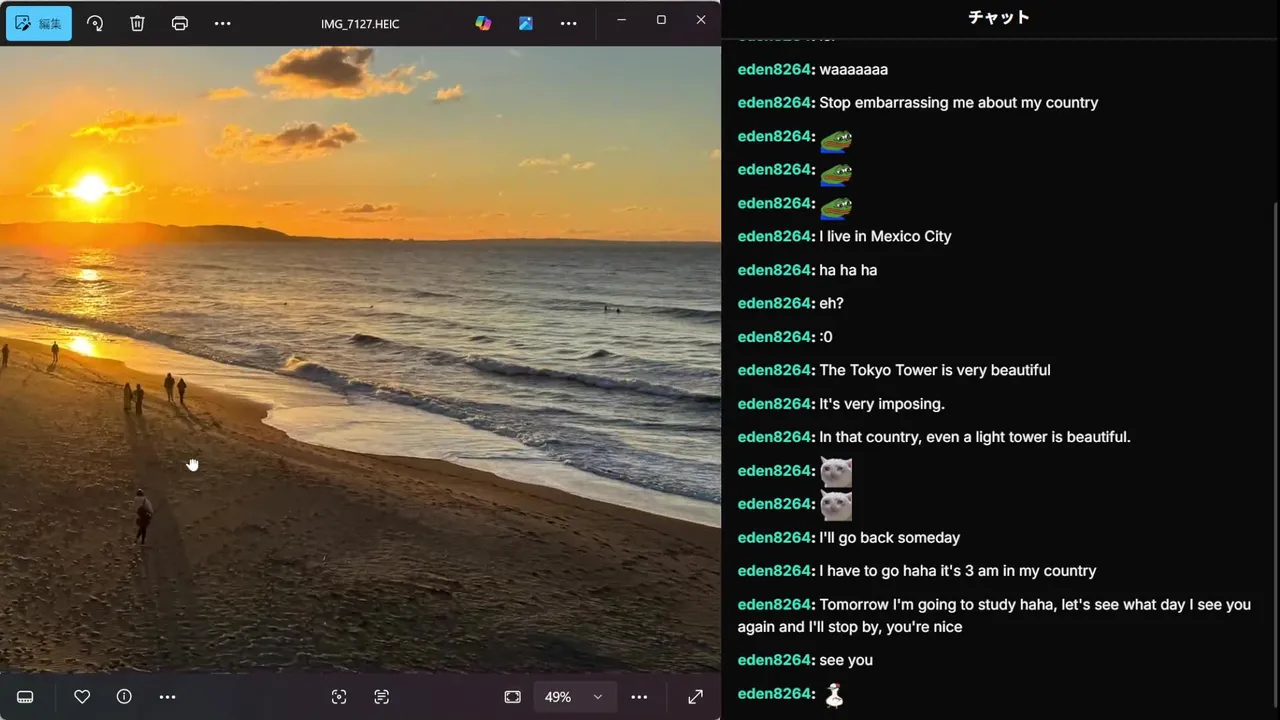Open bottom-left more options after info icon
Screen dimensions: 1280x720
(x=167, y=697)
